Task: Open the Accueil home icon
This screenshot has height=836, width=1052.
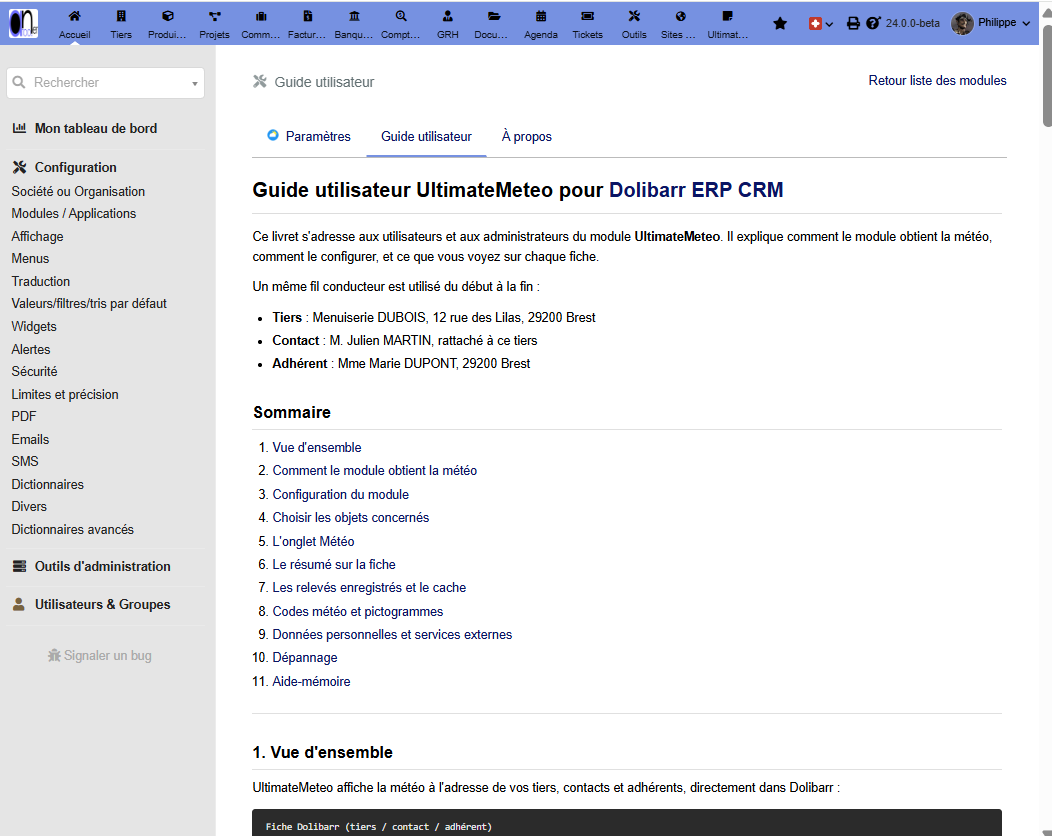Action: (74, 16)
